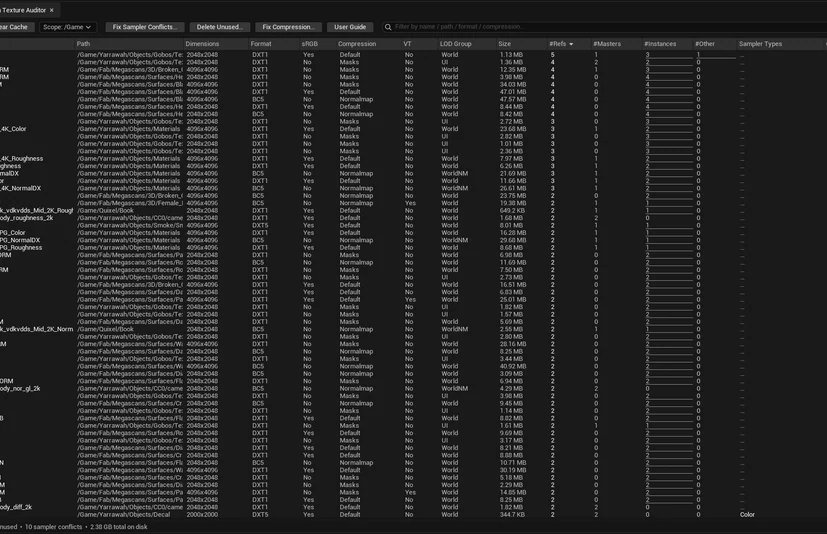Toggle sort arrow on #Refs column
Viewport: 827px width, 534px height.
pyautogui.click(x=571, y=44)
